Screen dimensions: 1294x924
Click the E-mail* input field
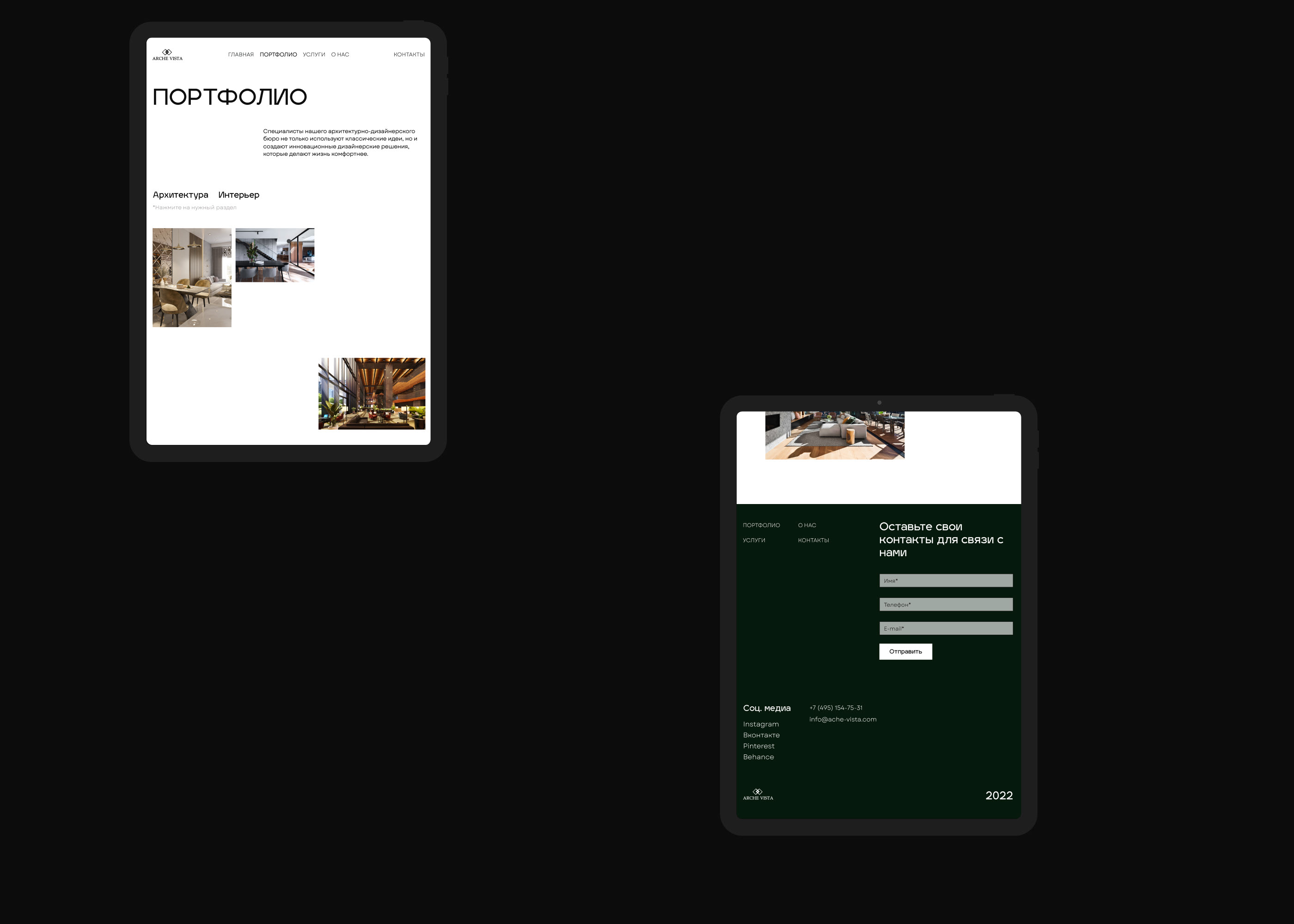coord(946,628)
